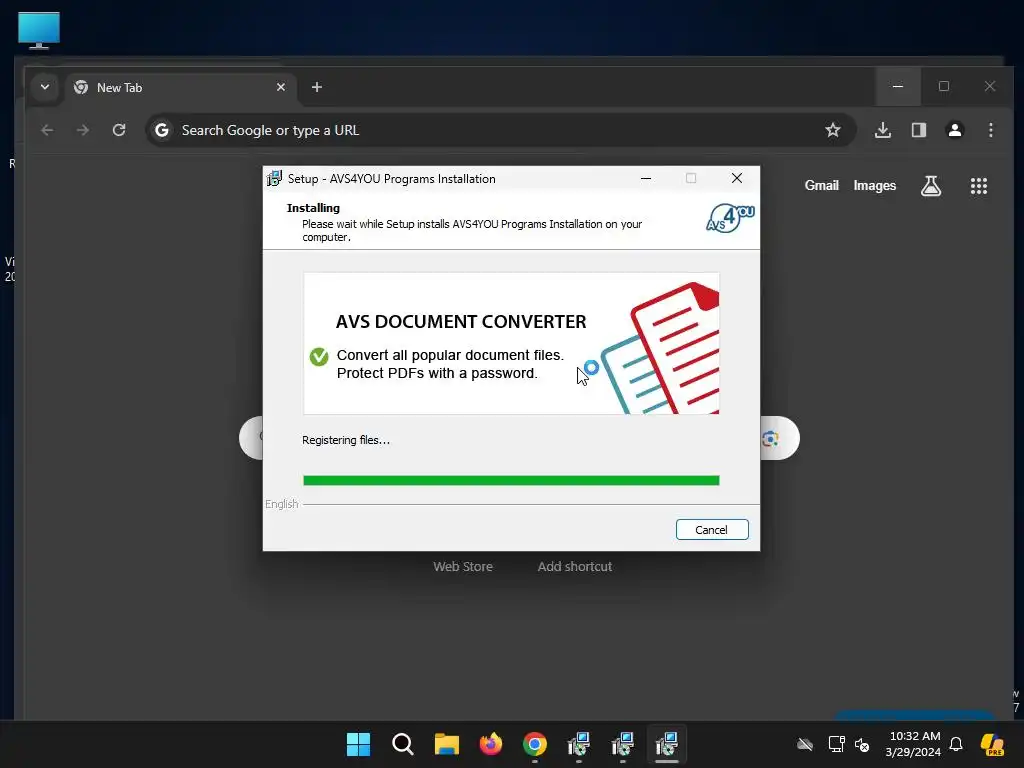Open Chrome downloads icon
1024x768 pixels.
(882, 130)
